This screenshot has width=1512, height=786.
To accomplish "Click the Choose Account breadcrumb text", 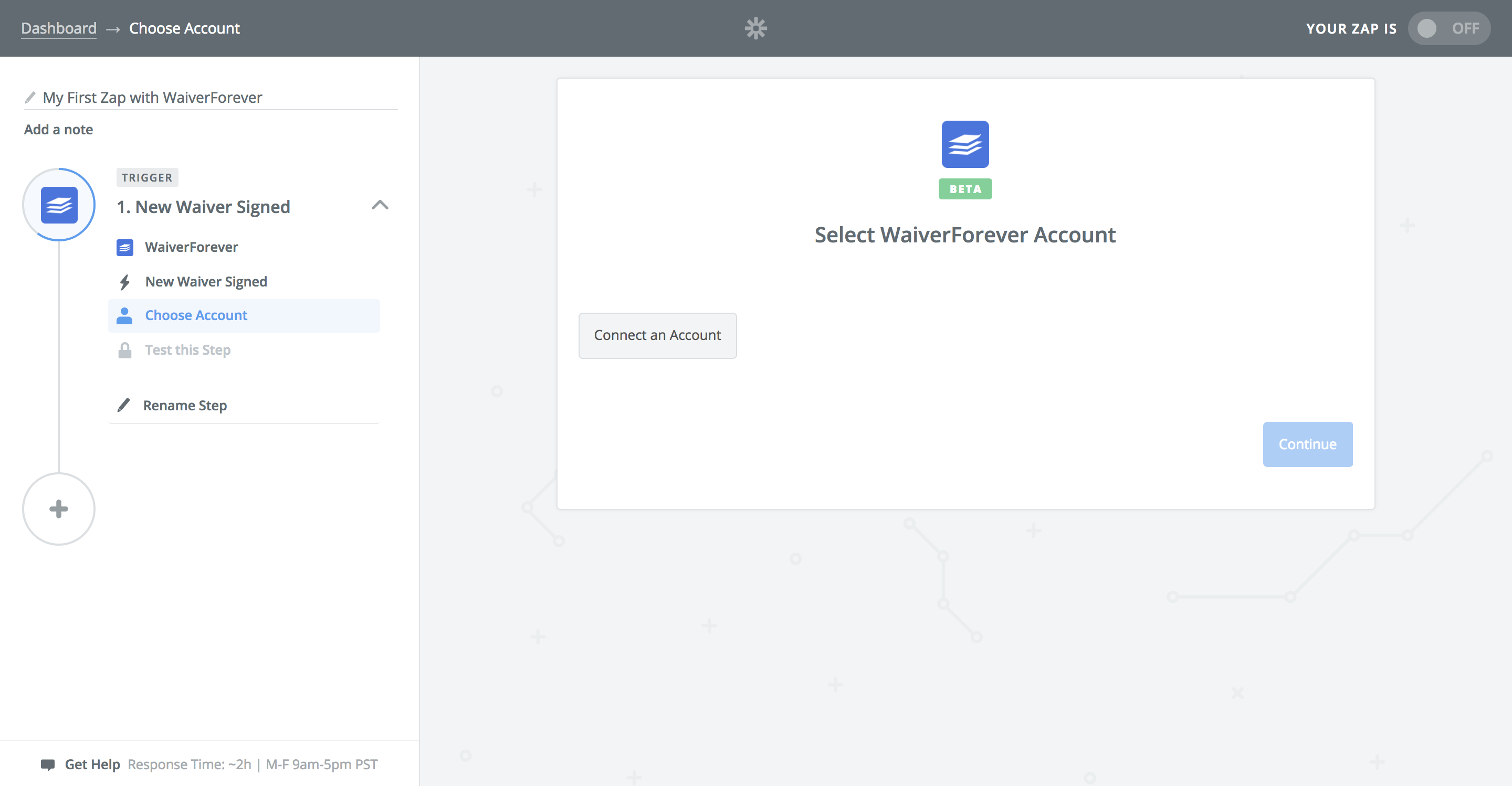I will (184, 28).
